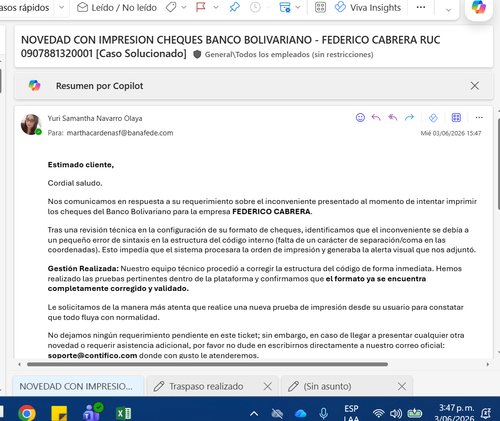Open Microsoft Teams from taskbar
Image resolution: width=500 pixels, height=421 pixels.
tap(92, 412)
